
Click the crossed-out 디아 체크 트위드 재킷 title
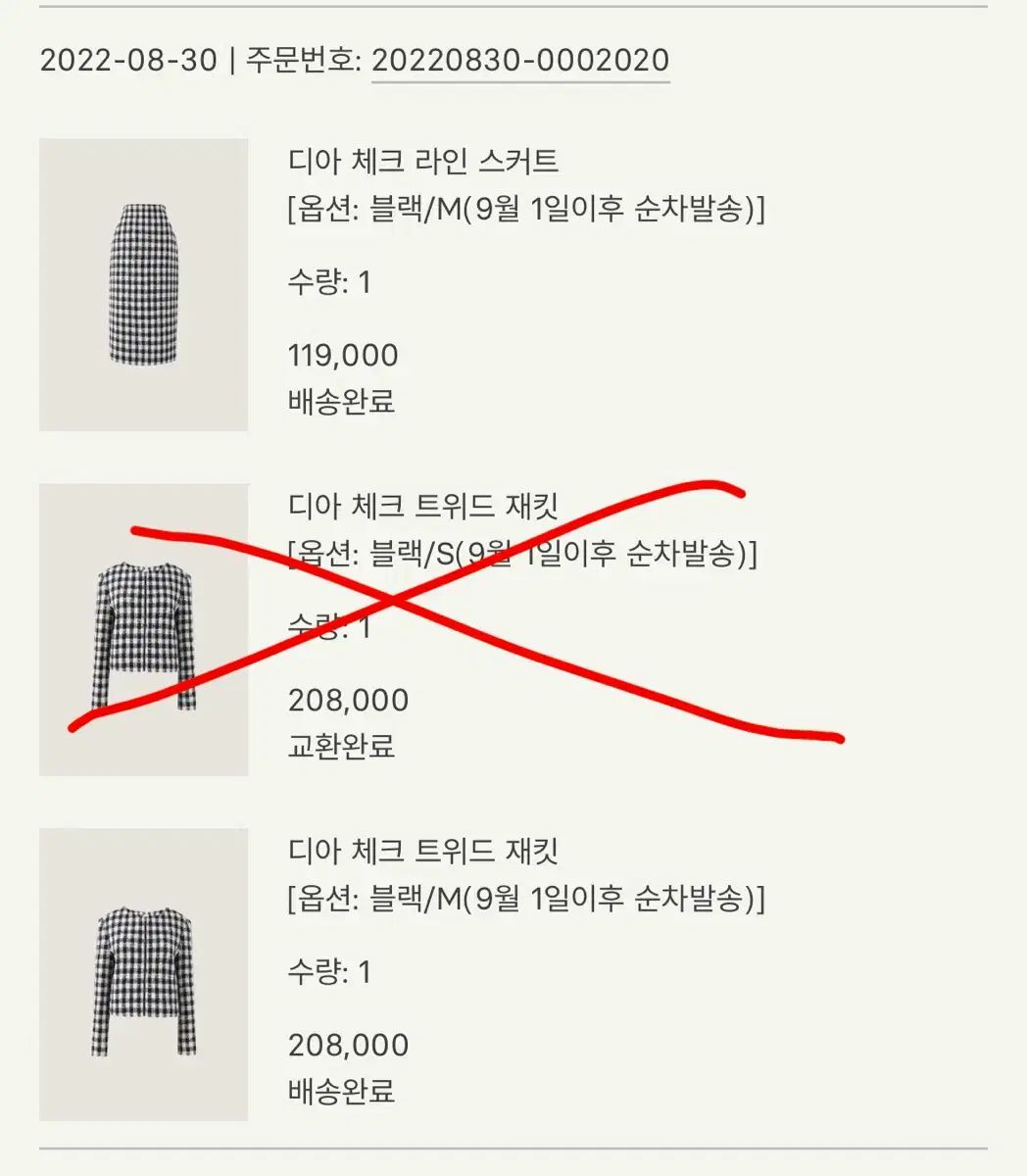pyautogui.click(x=423, y=507)
